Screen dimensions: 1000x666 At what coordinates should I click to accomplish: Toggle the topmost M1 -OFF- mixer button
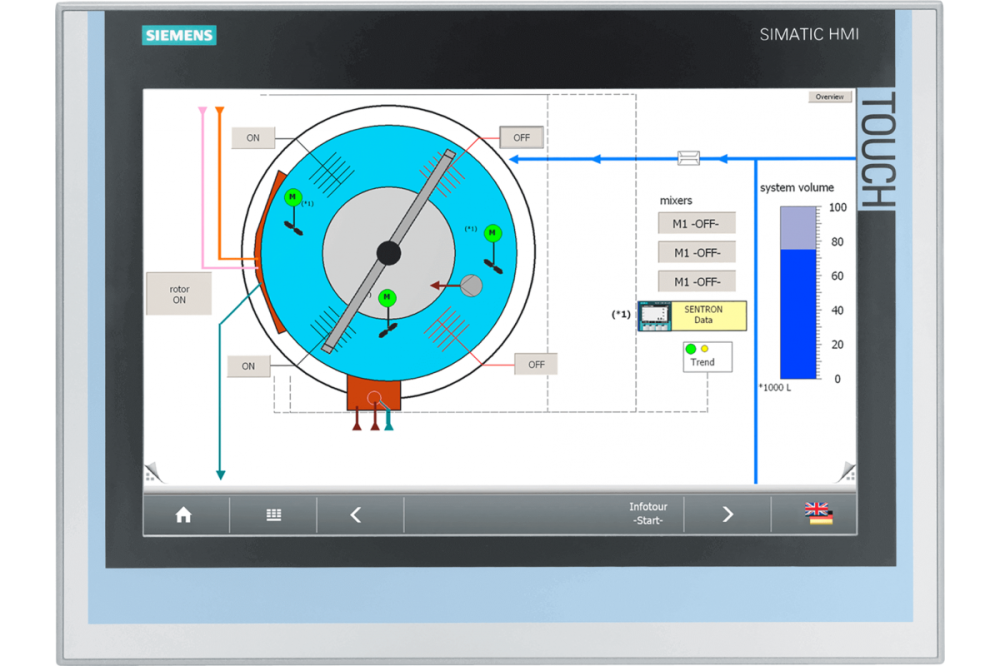696,223
